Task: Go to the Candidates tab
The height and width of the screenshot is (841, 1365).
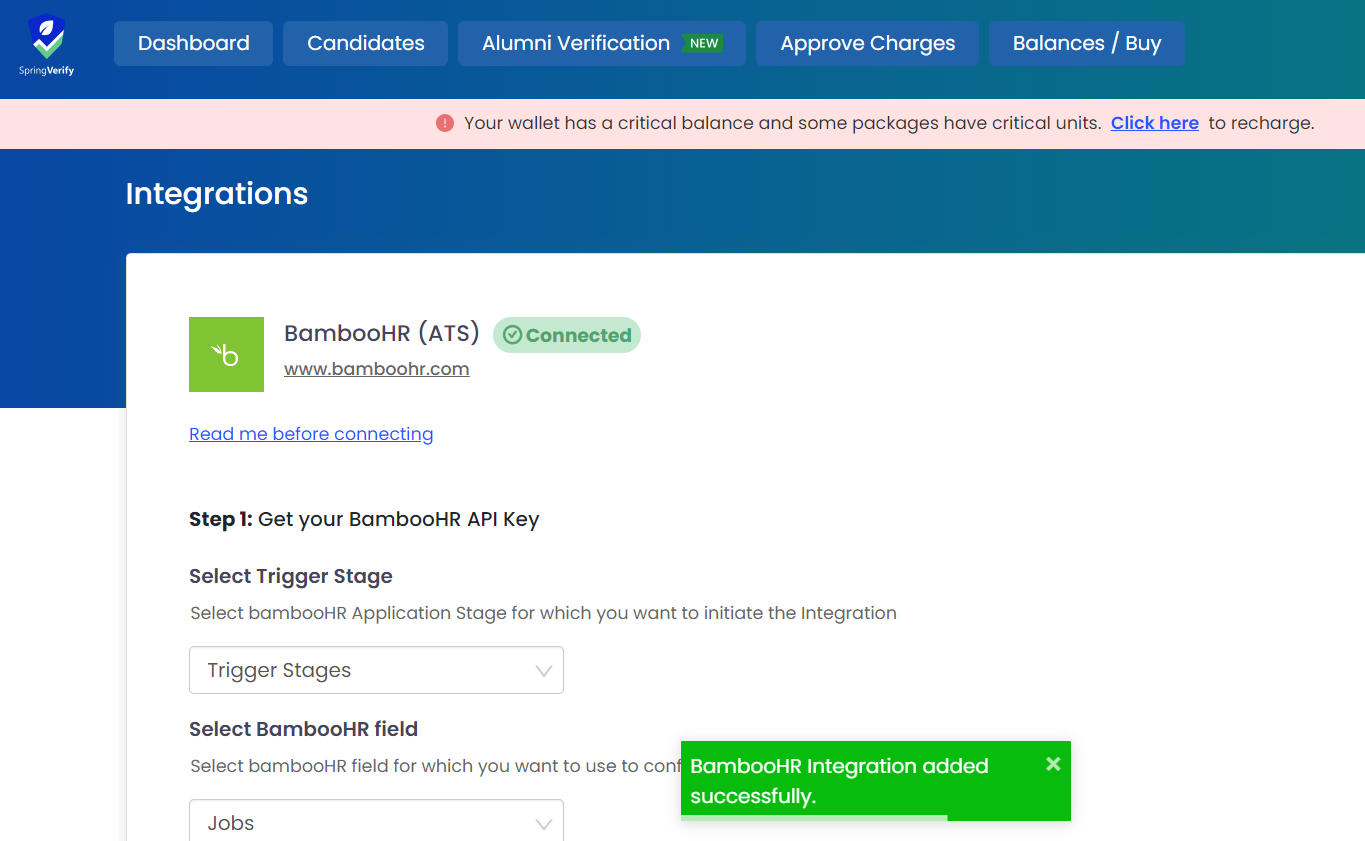Action: pyautogui.click(x=365, y=43)
